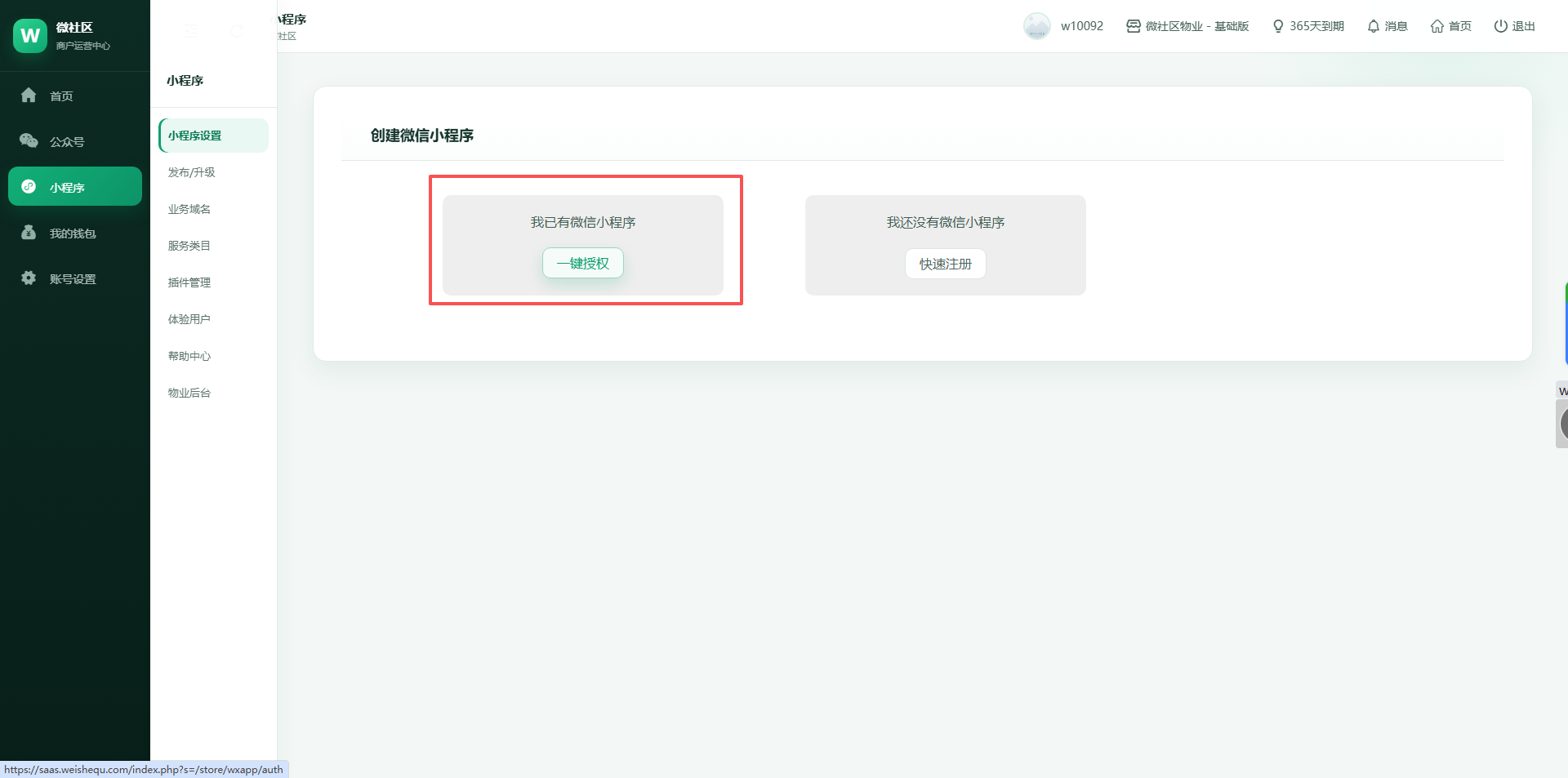Open 业务域名 submenu item

point(213,209)
